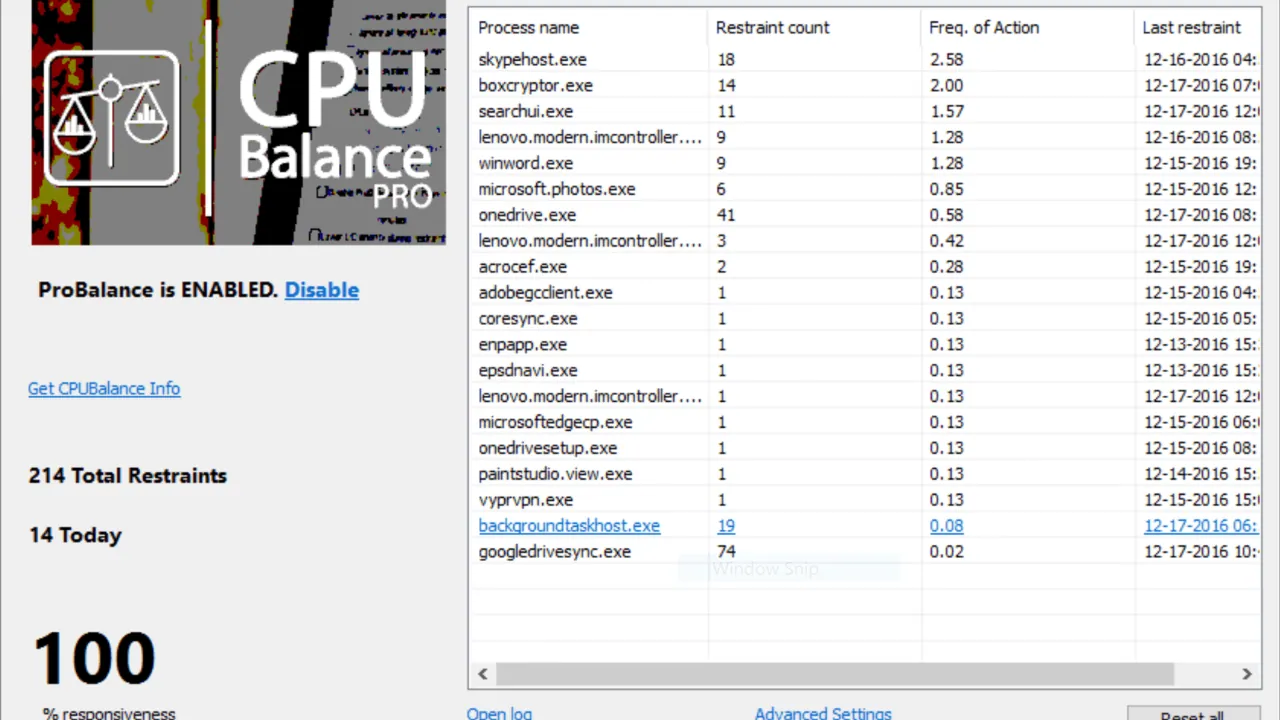This screenshot has height=720, width=1280.
Task: Click the Disable ProBalance link
Action: [x=322, y=290]
